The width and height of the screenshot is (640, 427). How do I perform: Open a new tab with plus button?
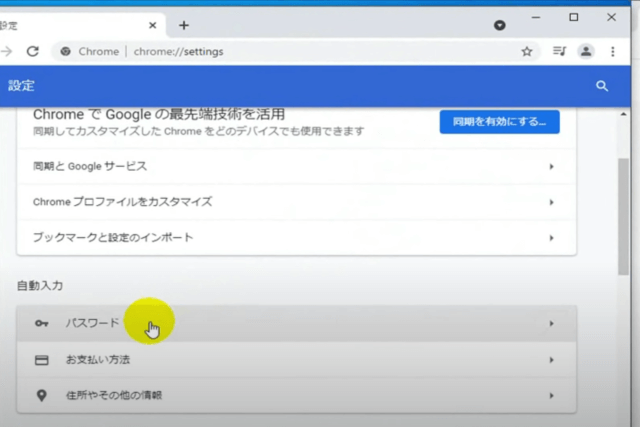(184, 25)
